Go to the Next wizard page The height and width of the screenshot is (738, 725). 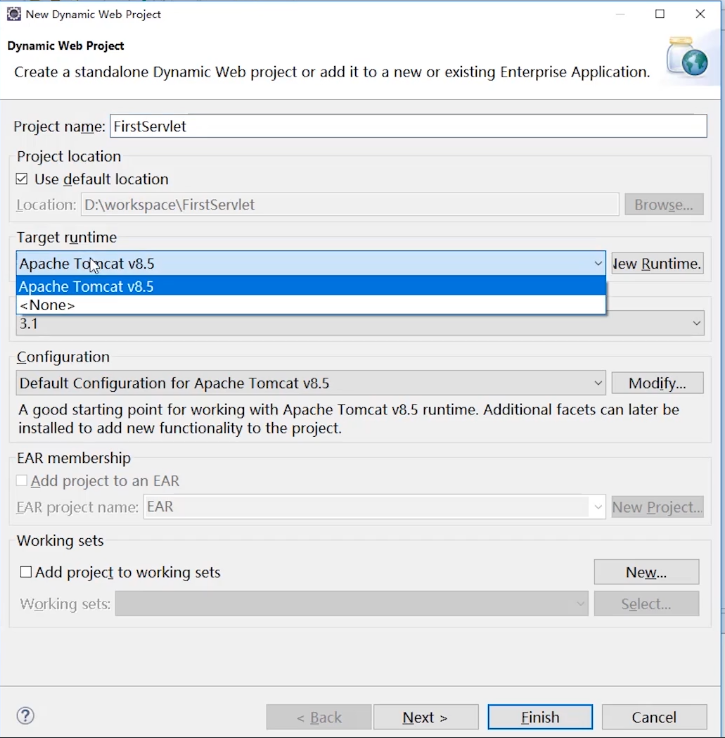(426, 717)
